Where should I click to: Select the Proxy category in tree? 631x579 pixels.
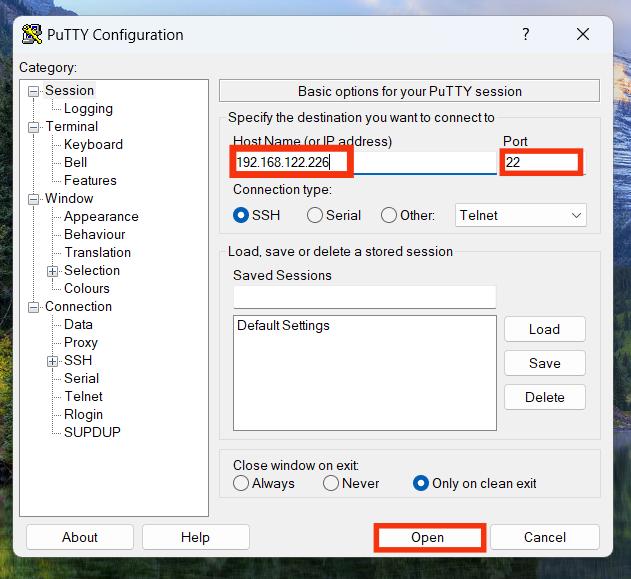[x=81, y=343]
